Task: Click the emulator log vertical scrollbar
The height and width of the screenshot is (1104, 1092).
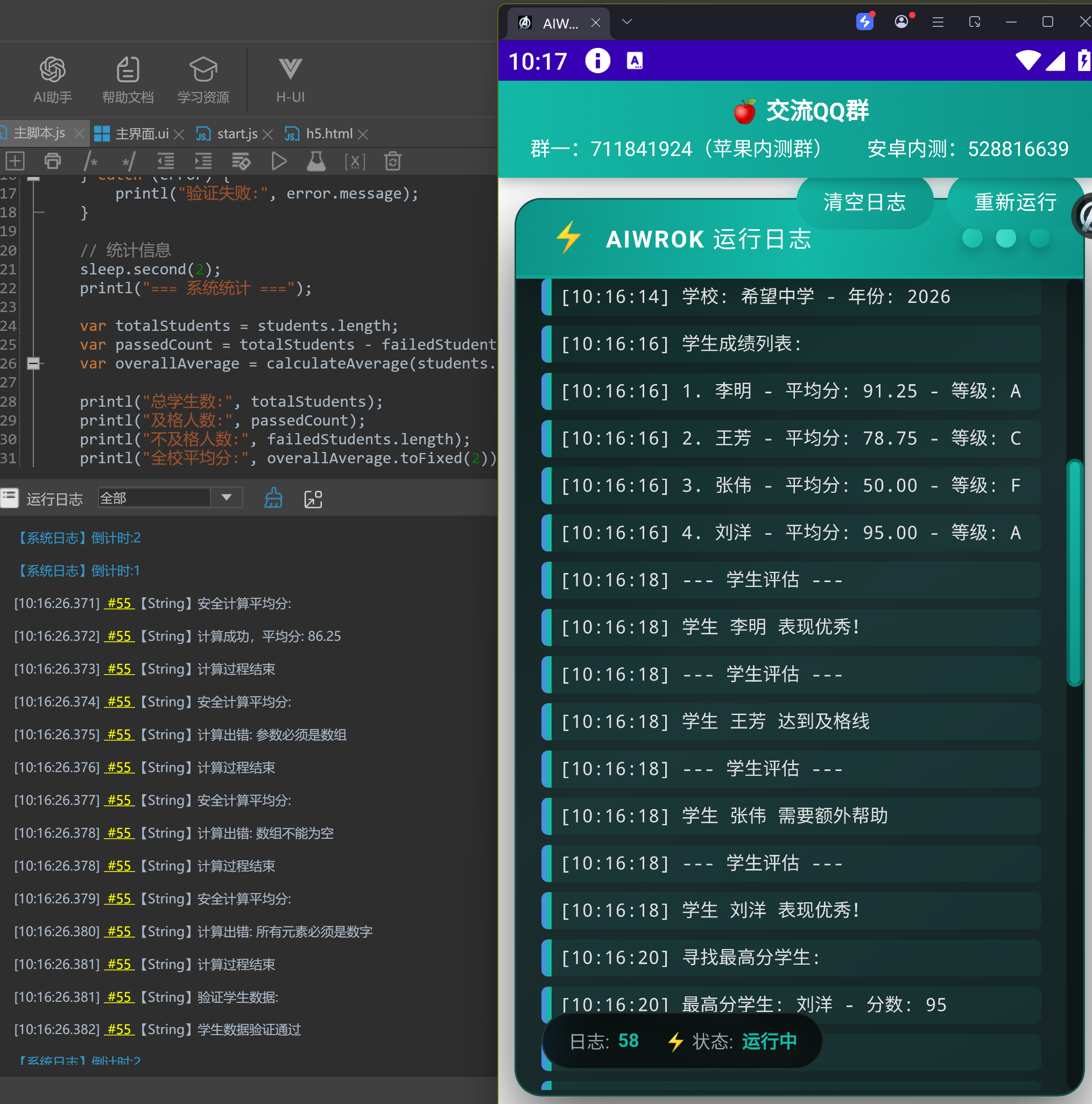Action: coord(1075,572)
